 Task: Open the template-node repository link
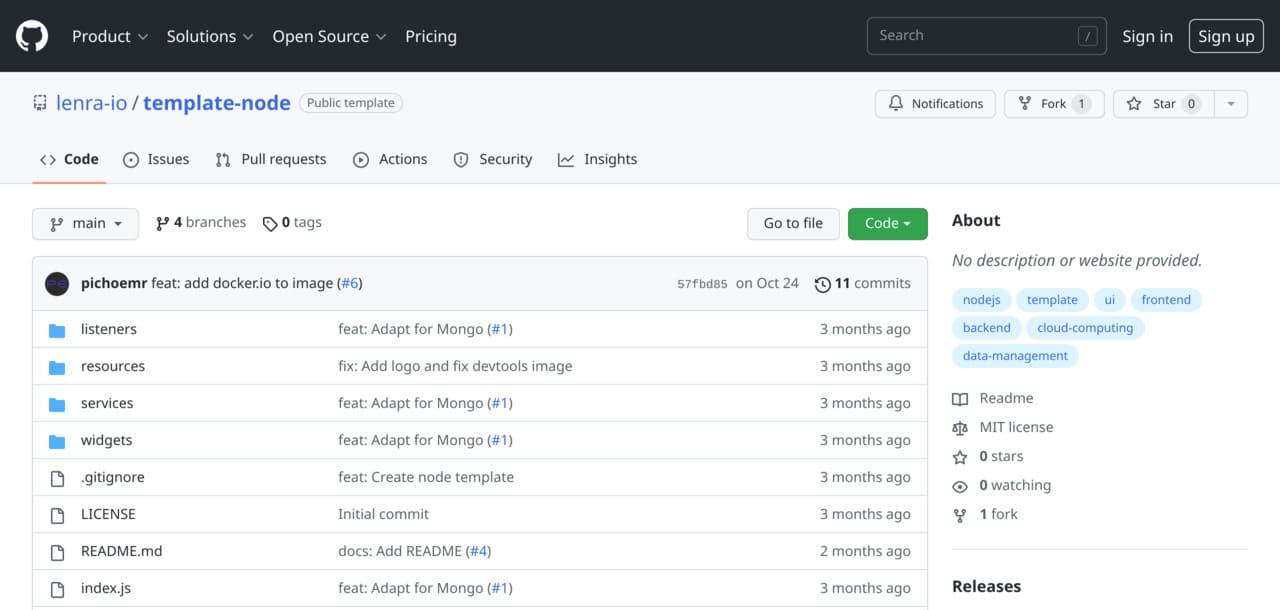click(217, 103)
